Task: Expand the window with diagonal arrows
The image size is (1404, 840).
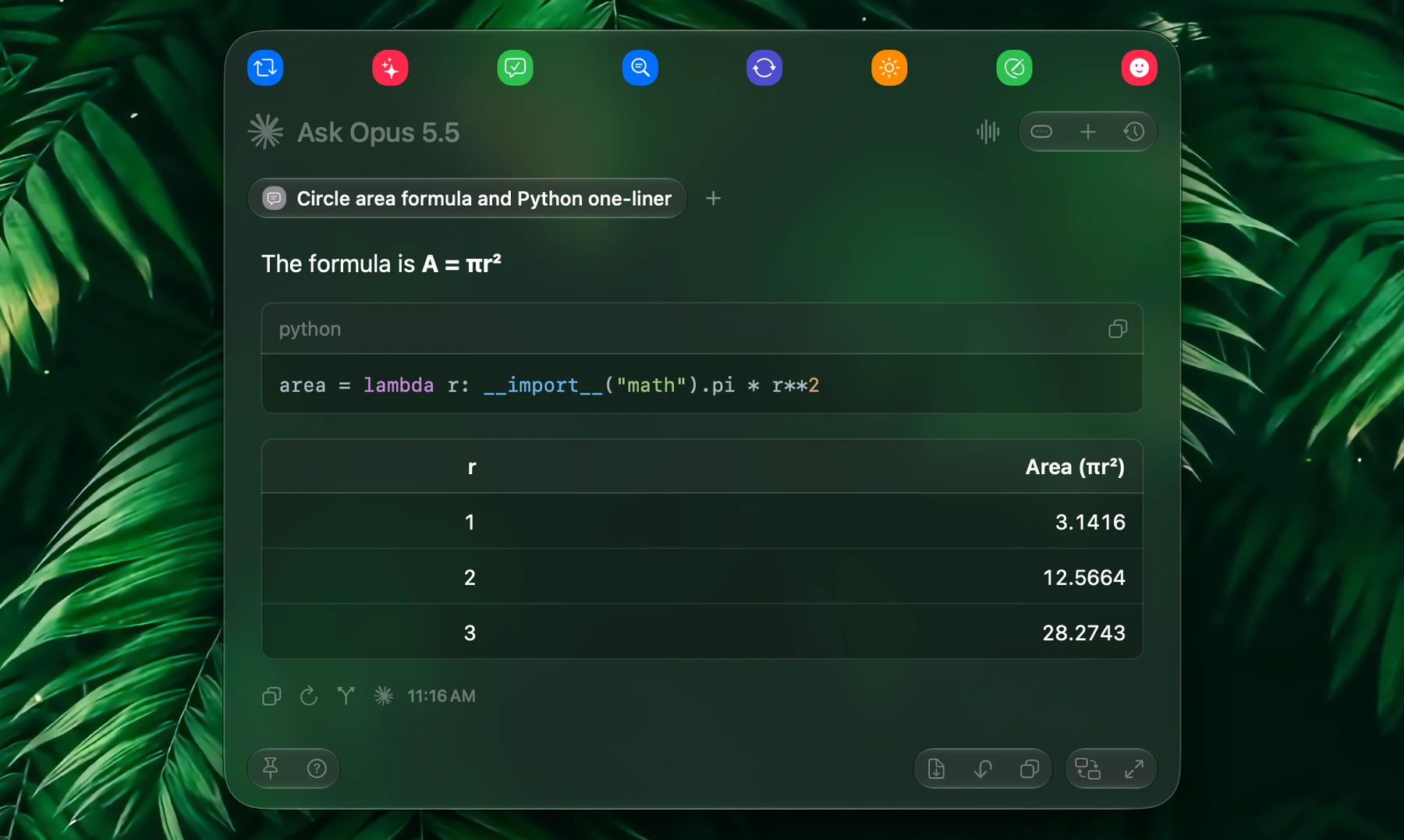Action: (x=1133, y=769)
